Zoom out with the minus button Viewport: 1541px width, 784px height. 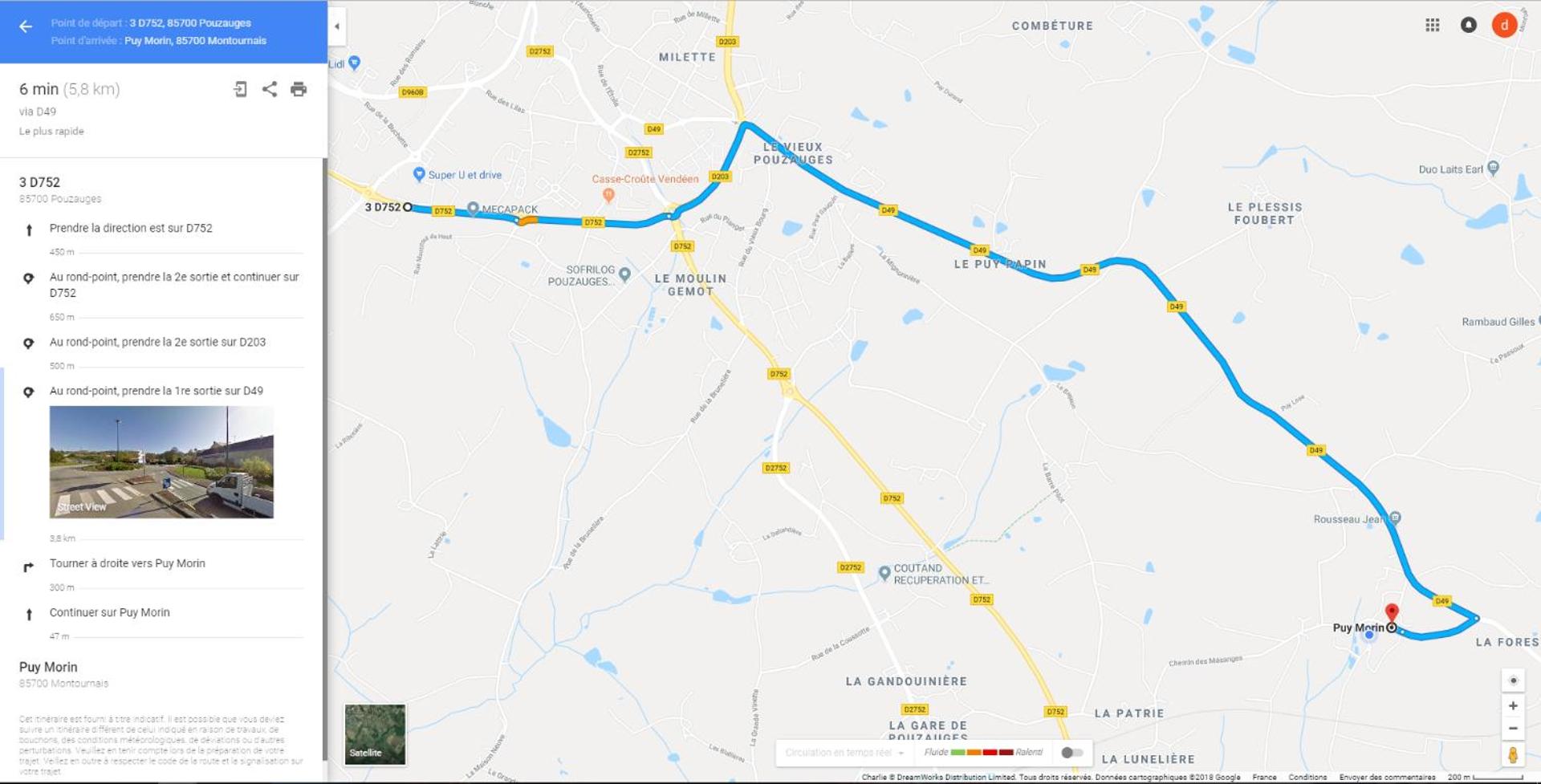(x=1513, y=729)
